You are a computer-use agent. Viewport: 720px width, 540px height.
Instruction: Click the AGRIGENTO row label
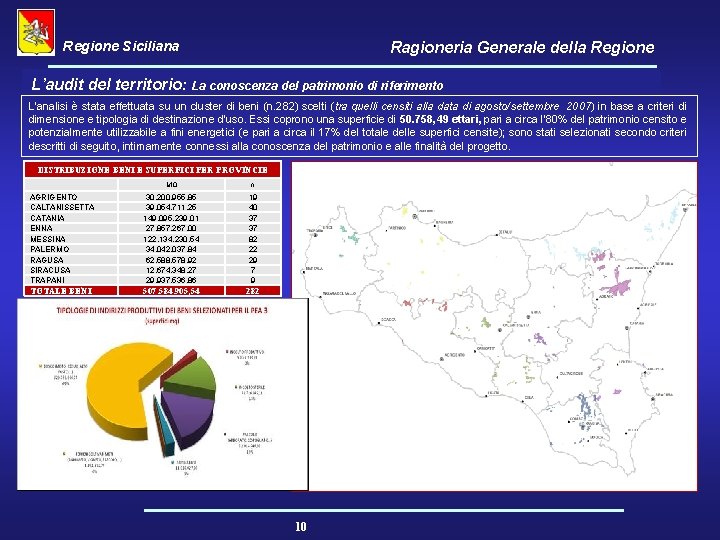click(x=54, y=197)
